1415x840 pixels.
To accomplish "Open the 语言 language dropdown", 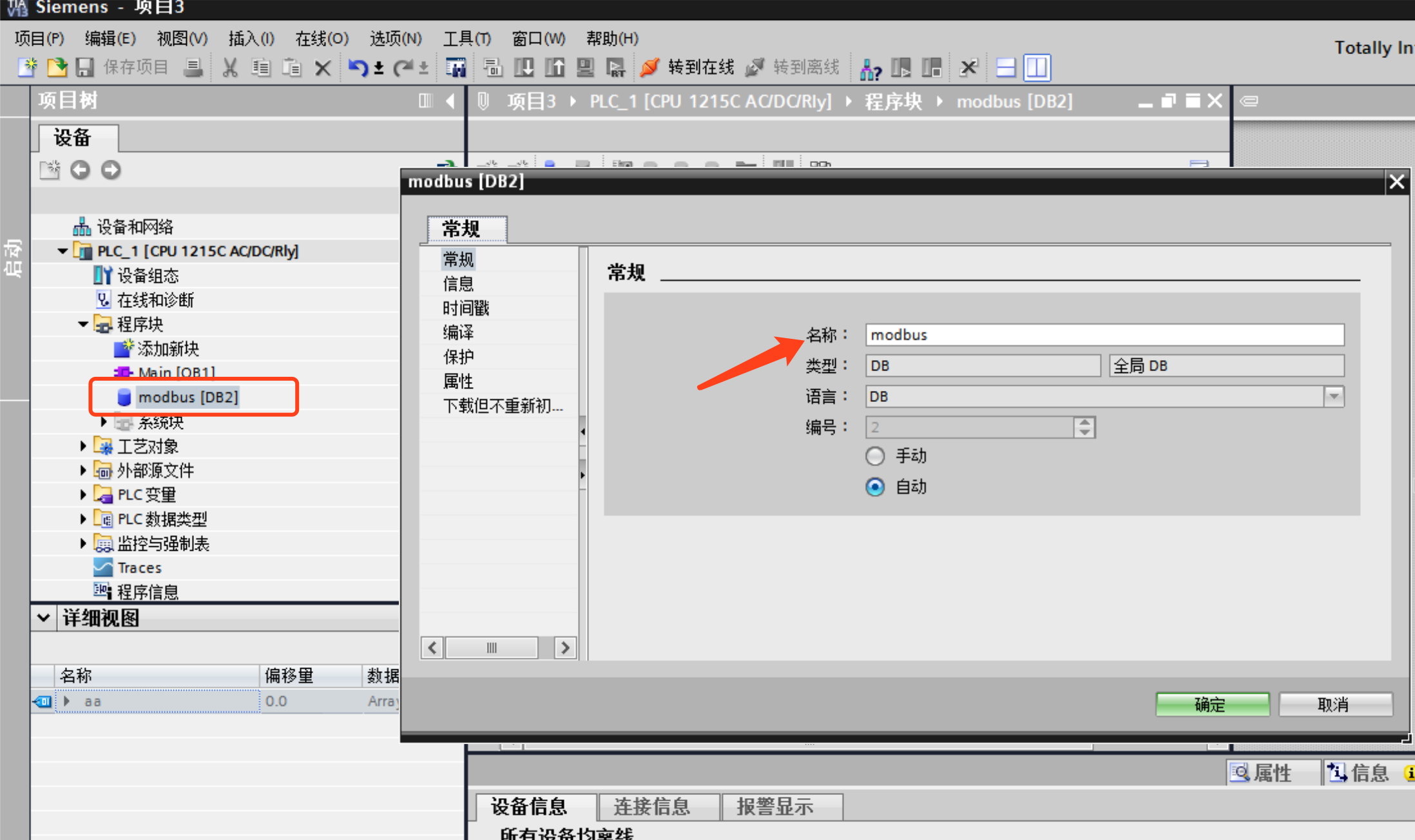I will (x=1334, y=396).
